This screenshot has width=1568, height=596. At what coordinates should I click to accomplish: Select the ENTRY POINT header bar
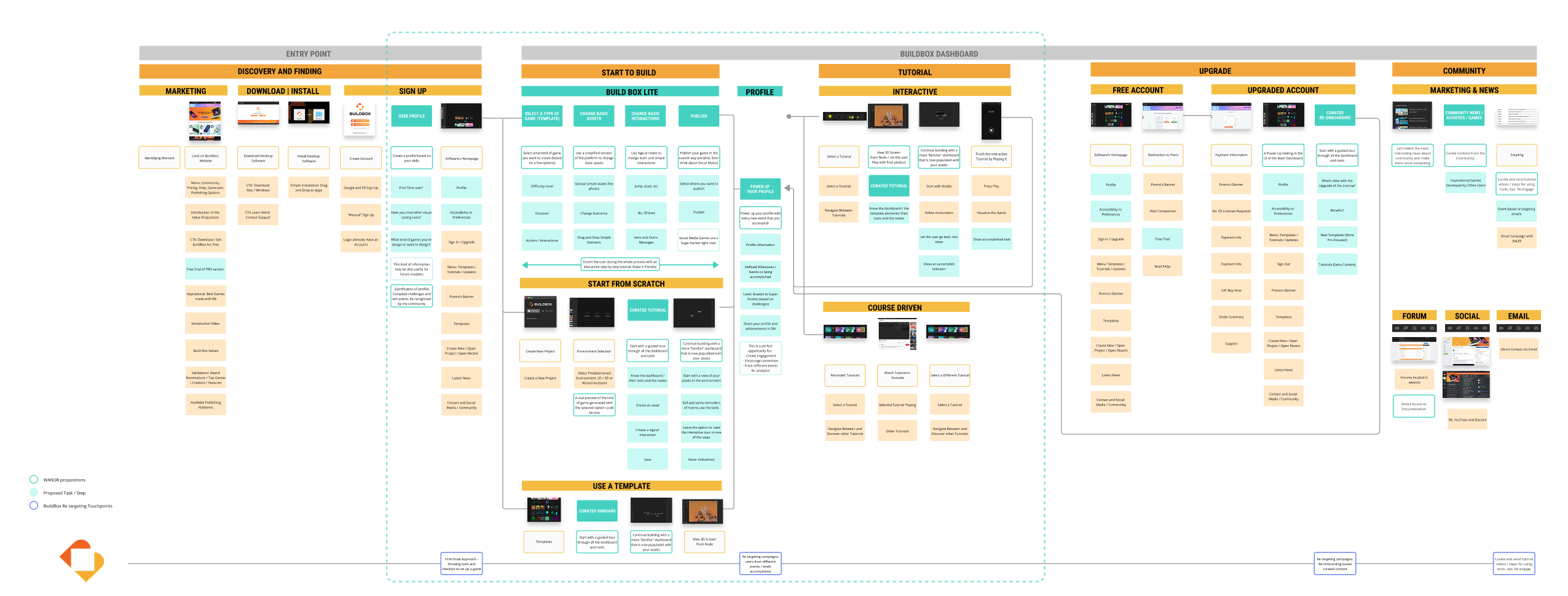coord(309,54)
